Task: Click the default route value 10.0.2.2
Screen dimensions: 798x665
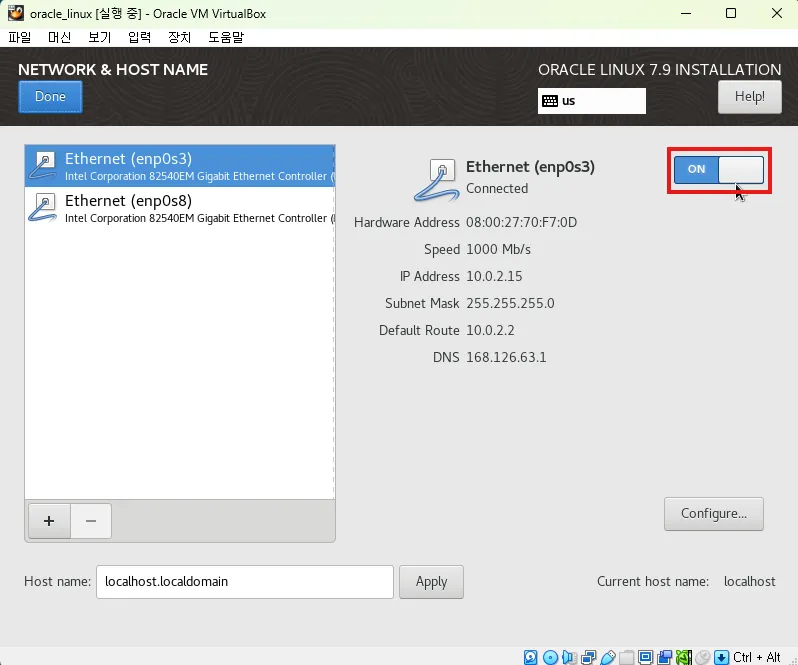Action: (x=490, y=330)
